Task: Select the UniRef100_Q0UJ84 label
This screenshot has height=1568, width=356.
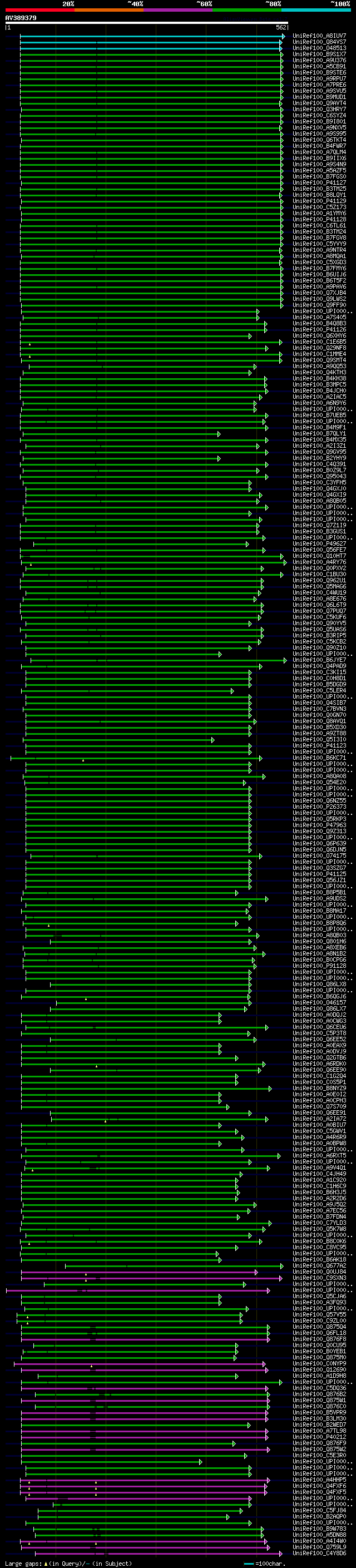Action: click(x=319, y=1272)
